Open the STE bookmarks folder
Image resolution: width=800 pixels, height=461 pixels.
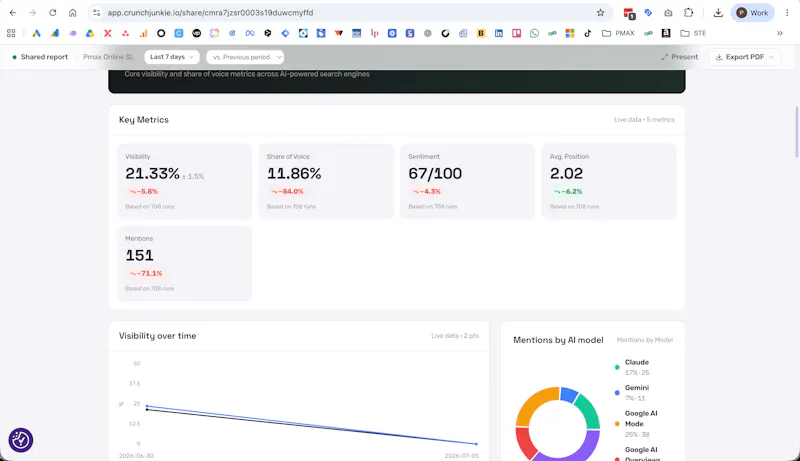pos(693,33)
